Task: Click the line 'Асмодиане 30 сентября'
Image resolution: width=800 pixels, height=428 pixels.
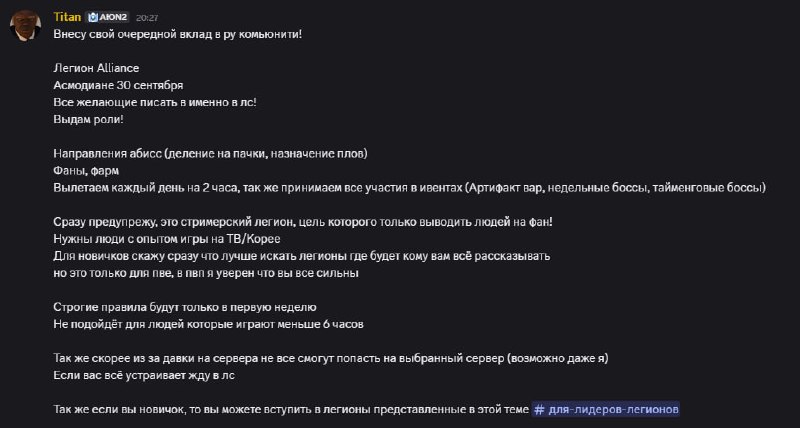Action: pyautogui.click(x=118, y=85)
